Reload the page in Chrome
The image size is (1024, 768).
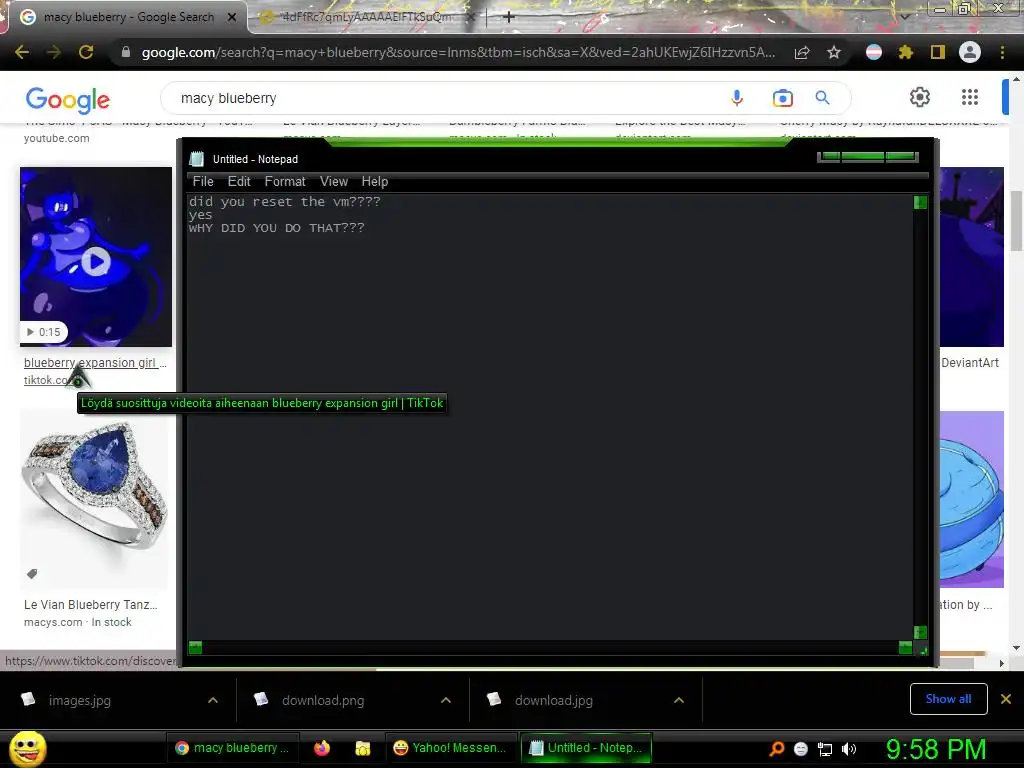86,52
